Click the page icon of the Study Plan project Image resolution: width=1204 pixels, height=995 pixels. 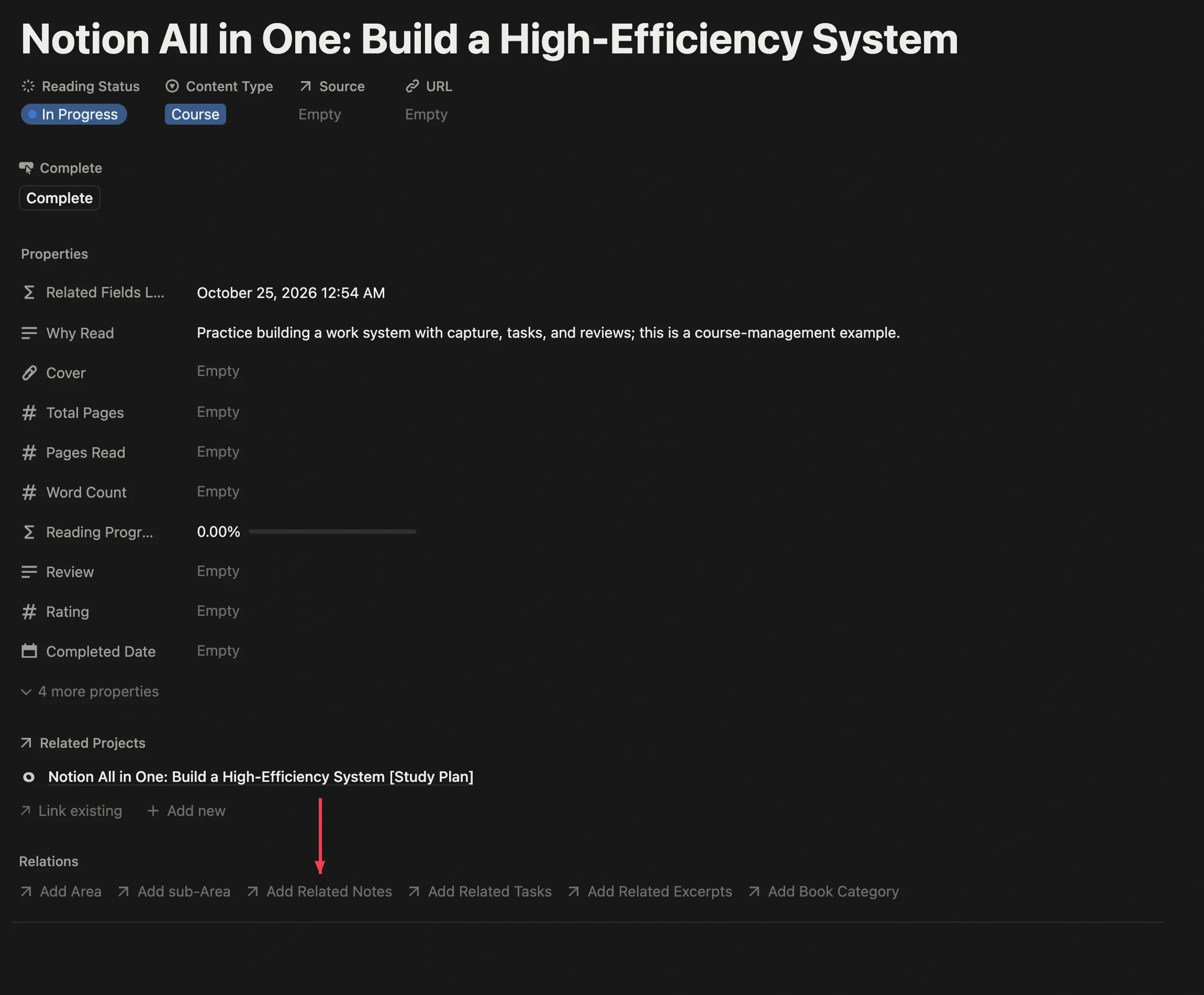[x=29, y=777]
